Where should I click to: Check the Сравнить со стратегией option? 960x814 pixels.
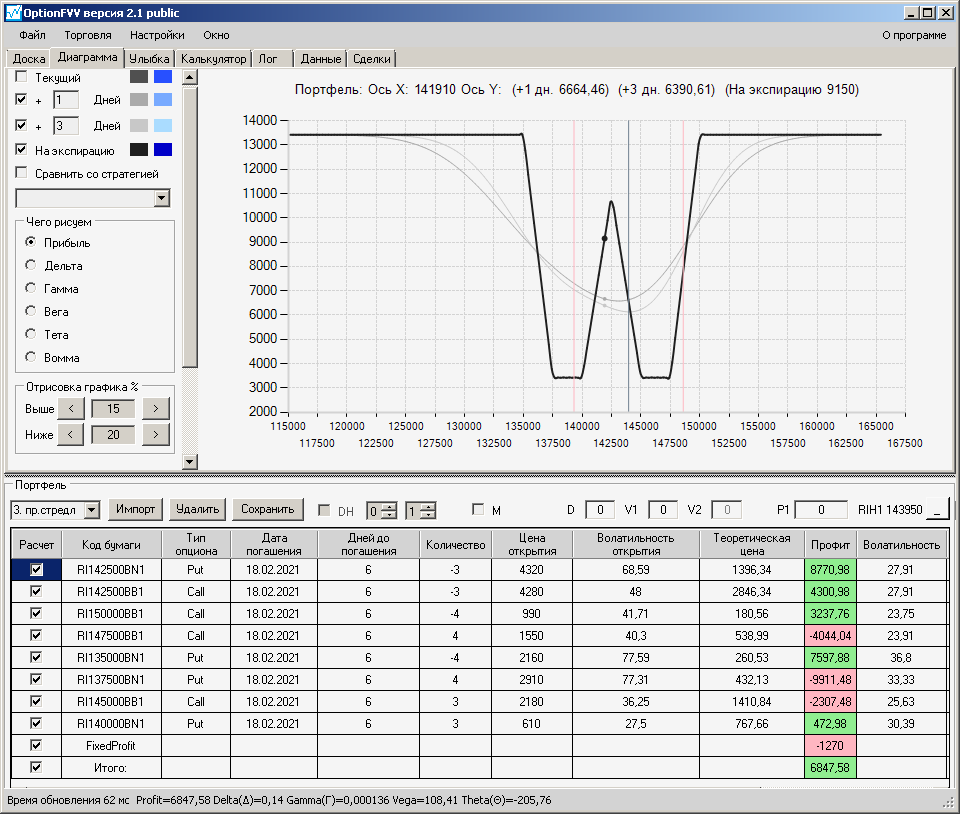point(22,173)
